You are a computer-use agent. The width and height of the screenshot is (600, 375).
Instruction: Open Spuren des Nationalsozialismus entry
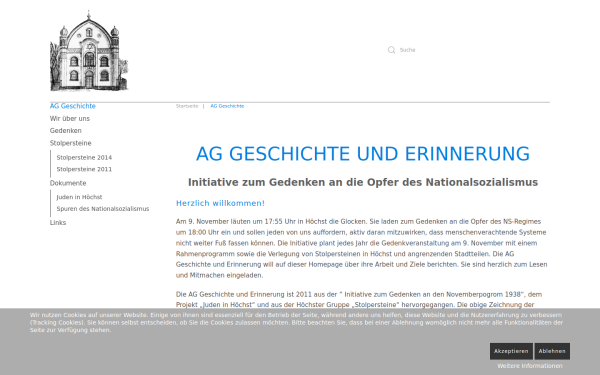pyautogui.click(x=103, y=209)
